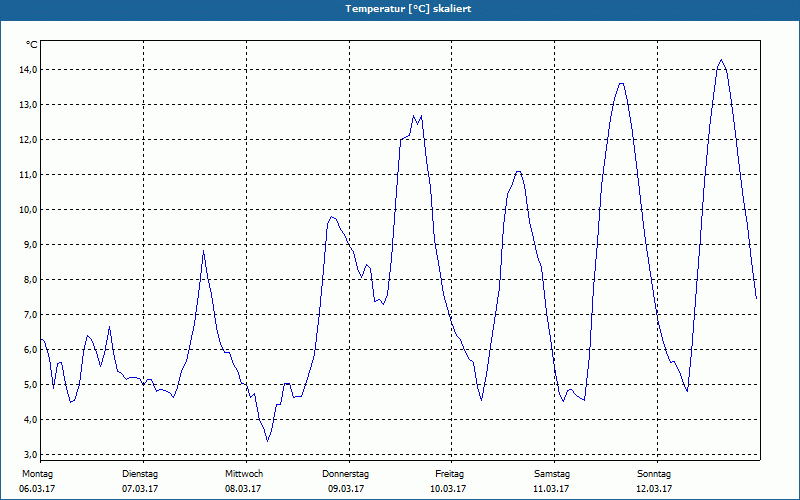Click the Samstag day label
Image resolution: width=800 pixels, height=500 pixels.
coord(552,474)
